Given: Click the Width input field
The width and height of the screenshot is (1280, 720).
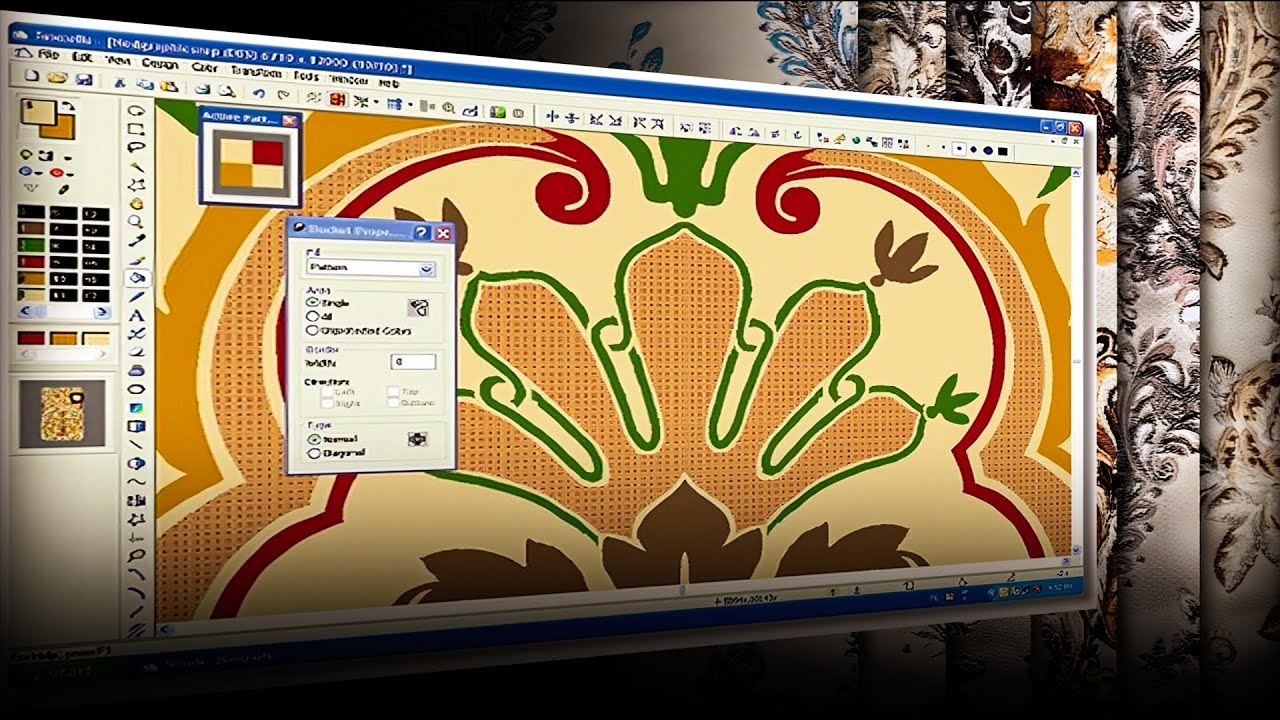Looking at the screenshot, I should click(412, 362).
